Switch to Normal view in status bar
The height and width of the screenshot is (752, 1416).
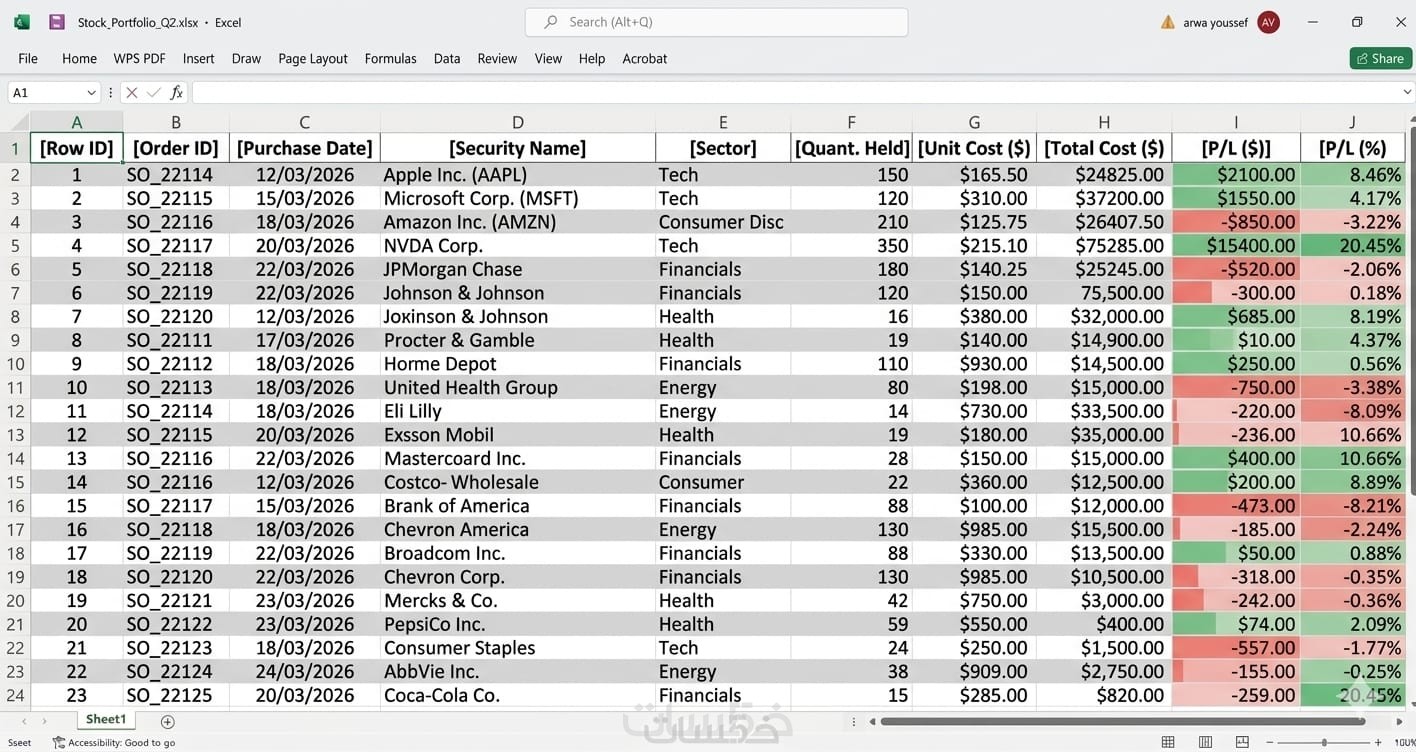pyautogui.click(x=1168, y=742)
